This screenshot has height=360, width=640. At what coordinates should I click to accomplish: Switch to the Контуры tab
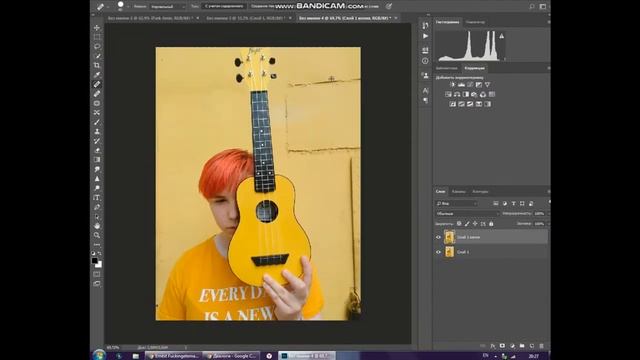coord(480,191)
